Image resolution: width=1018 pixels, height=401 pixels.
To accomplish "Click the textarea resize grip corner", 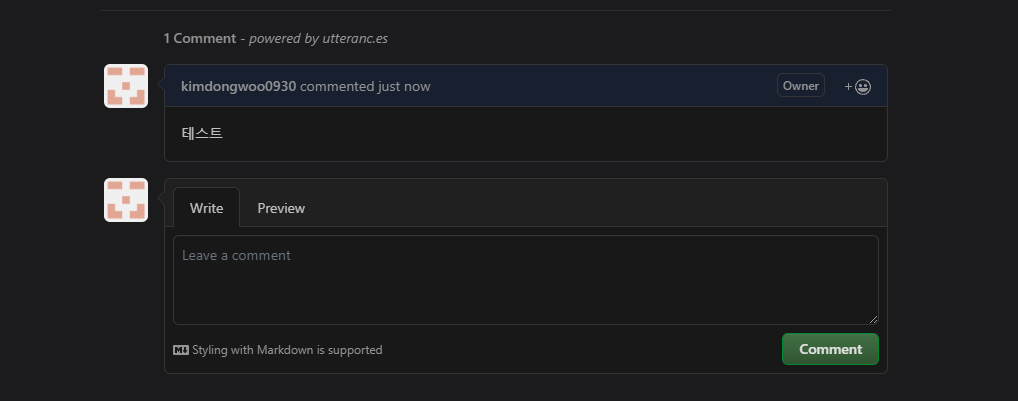I will 873,319.
